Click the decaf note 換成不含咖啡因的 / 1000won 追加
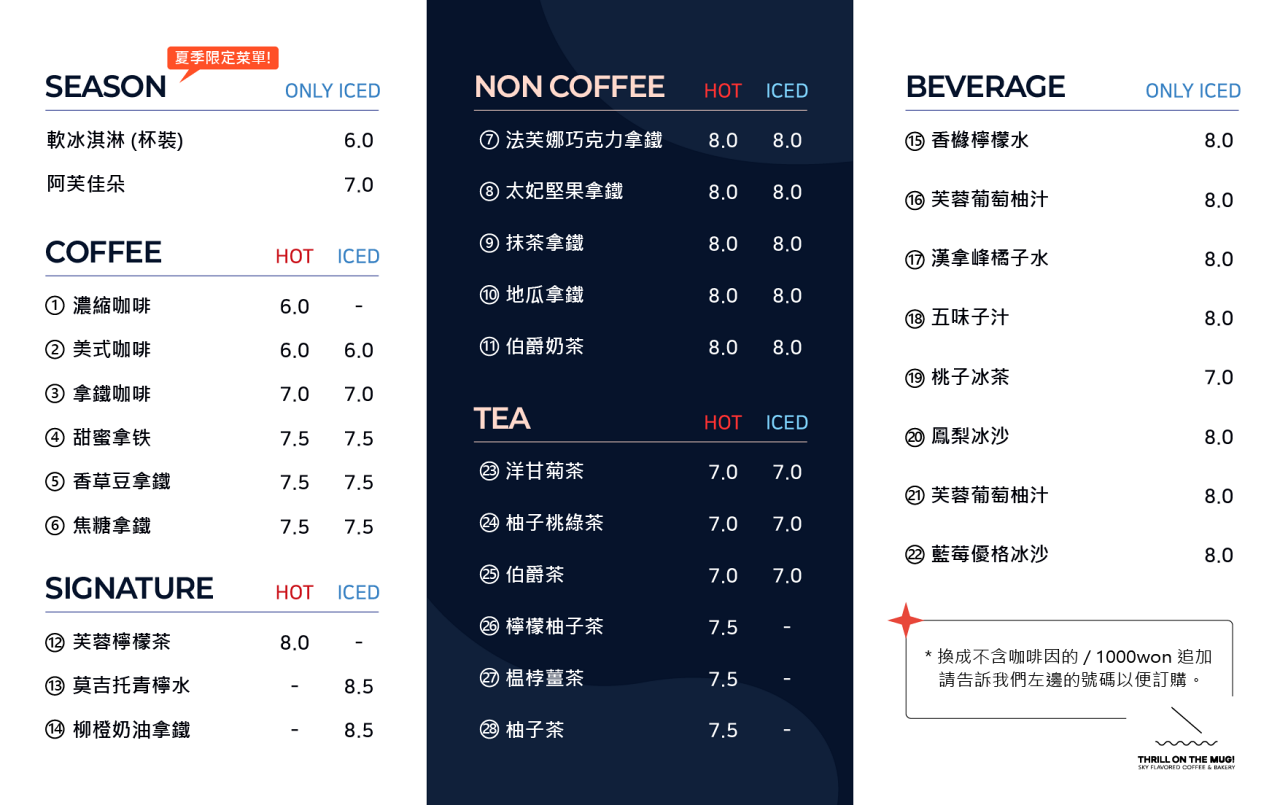The image size is (1280, 805). pyautogui.click(x=1068, y=657)
